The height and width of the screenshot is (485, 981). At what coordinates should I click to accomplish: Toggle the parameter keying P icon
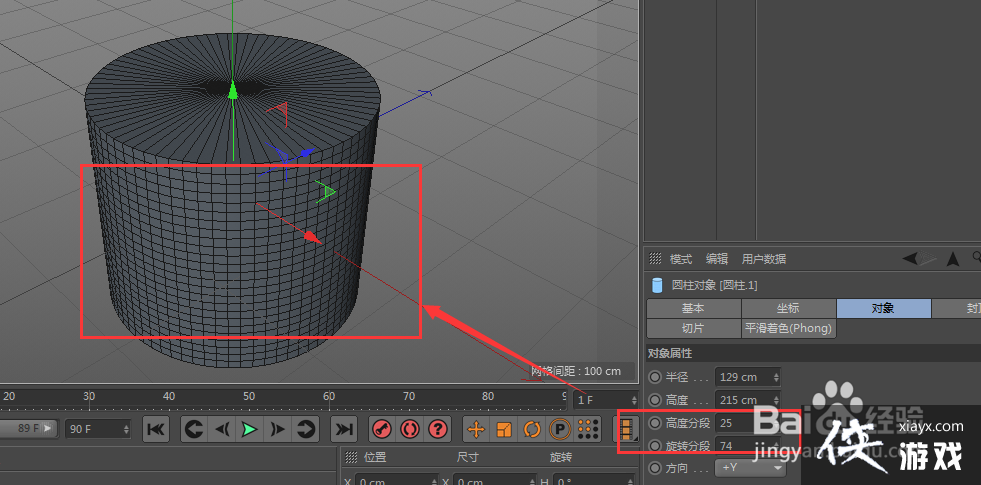pyautogui.click(x=560, y=429)
